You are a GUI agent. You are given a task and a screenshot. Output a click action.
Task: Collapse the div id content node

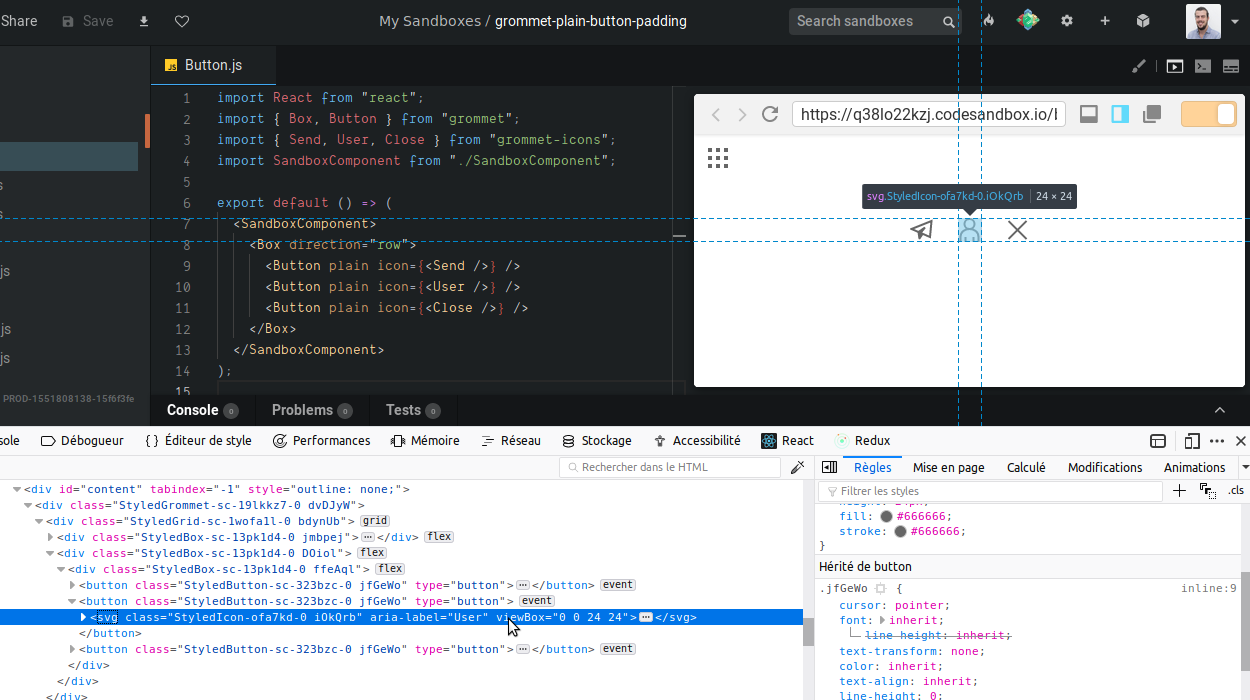pos(16,489)
